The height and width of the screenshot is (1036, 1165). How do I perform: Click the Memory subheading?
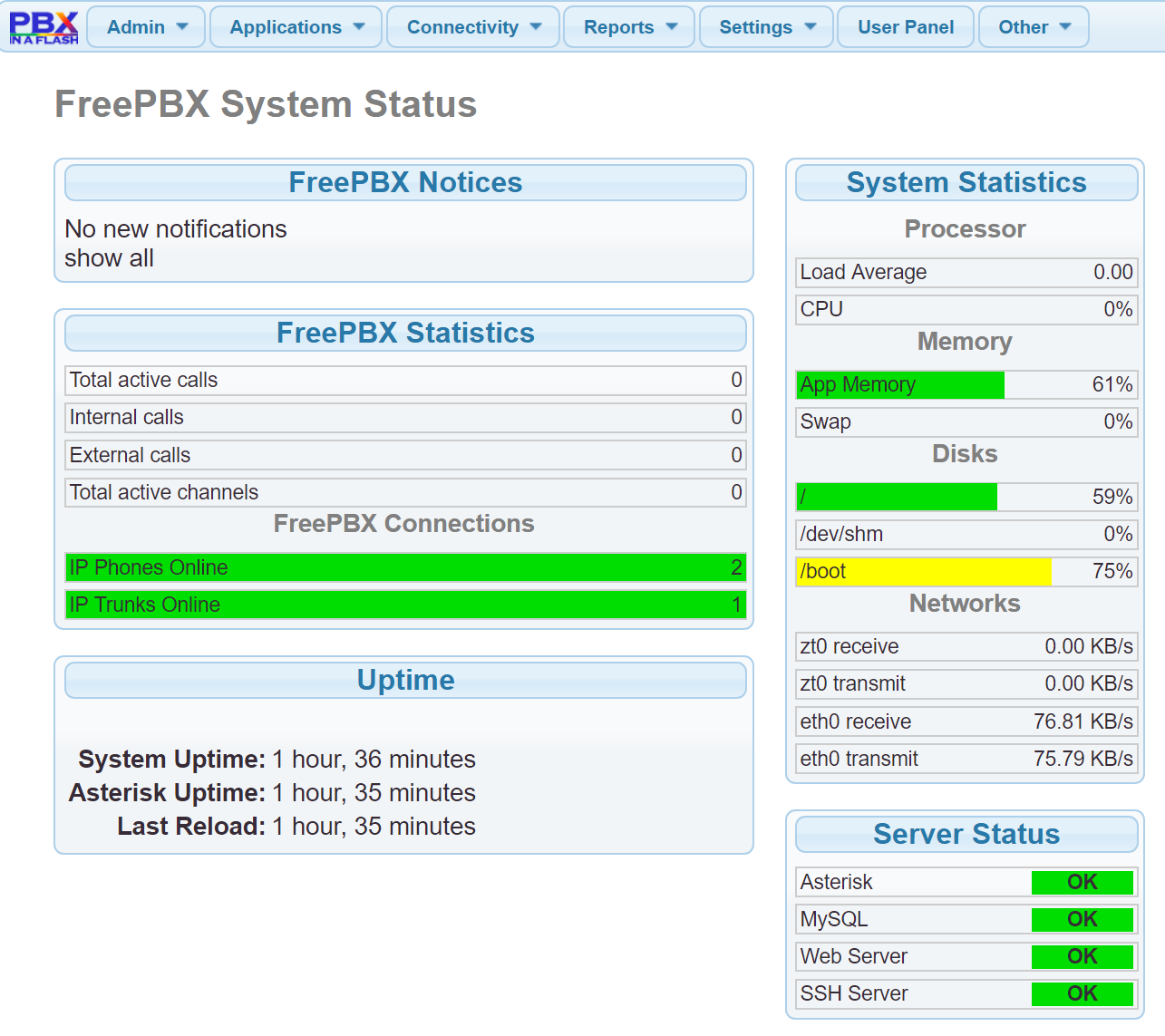coord(966,343)
